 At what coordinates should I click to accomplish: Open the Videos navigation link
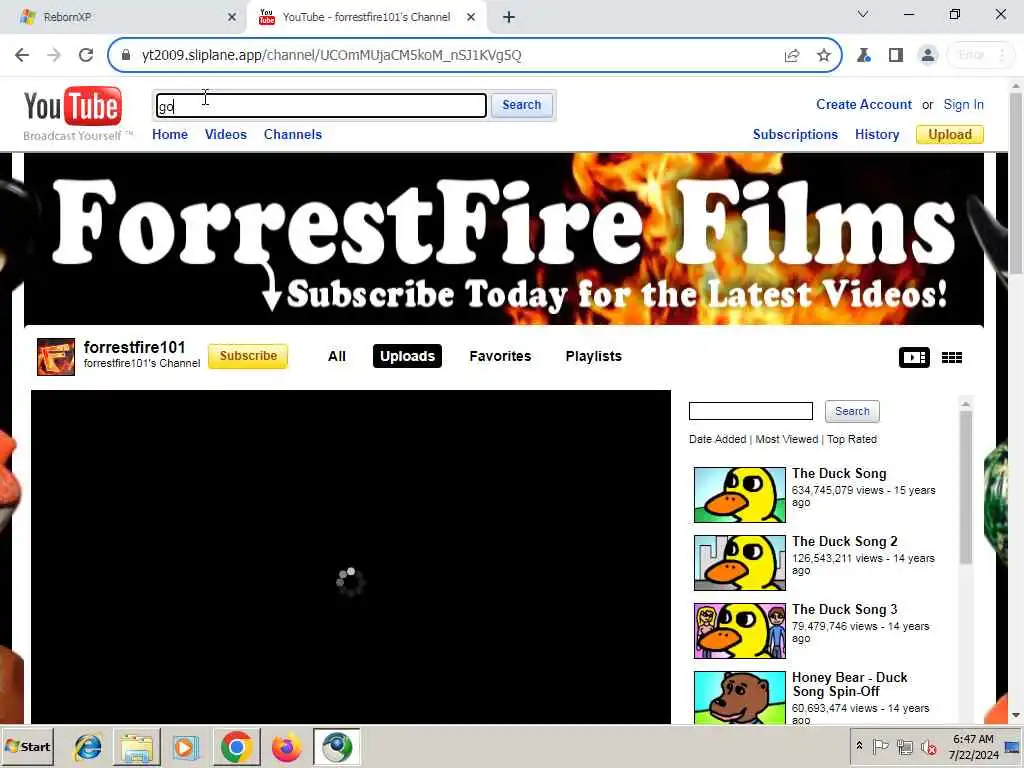pos(225,134)
